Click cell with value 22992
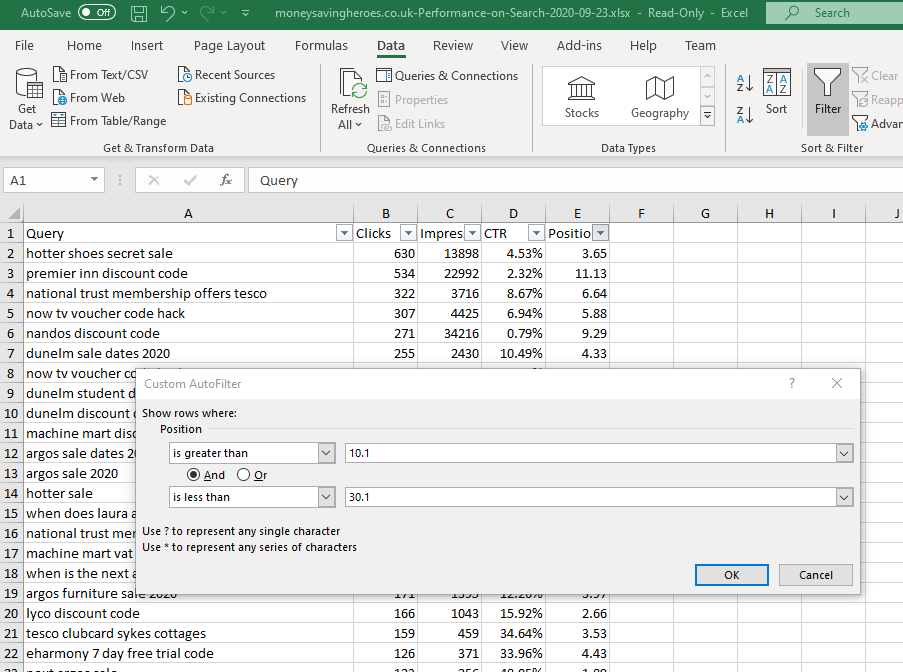This screenshot has width=903, height=672. pos(449,274)
